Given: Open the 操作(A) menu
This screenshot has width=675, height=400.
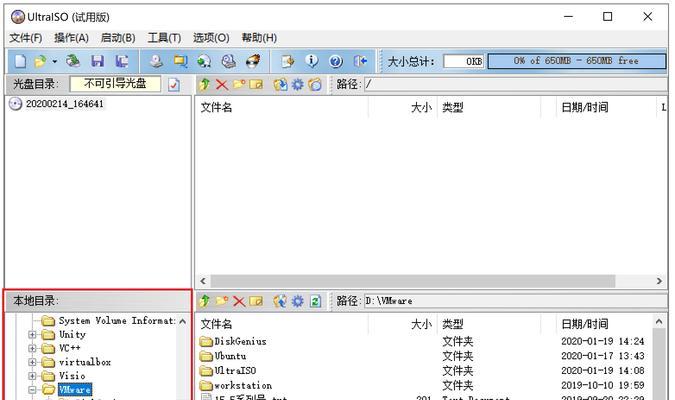Looking at the screenshot, I should click(x=71, y=38).
